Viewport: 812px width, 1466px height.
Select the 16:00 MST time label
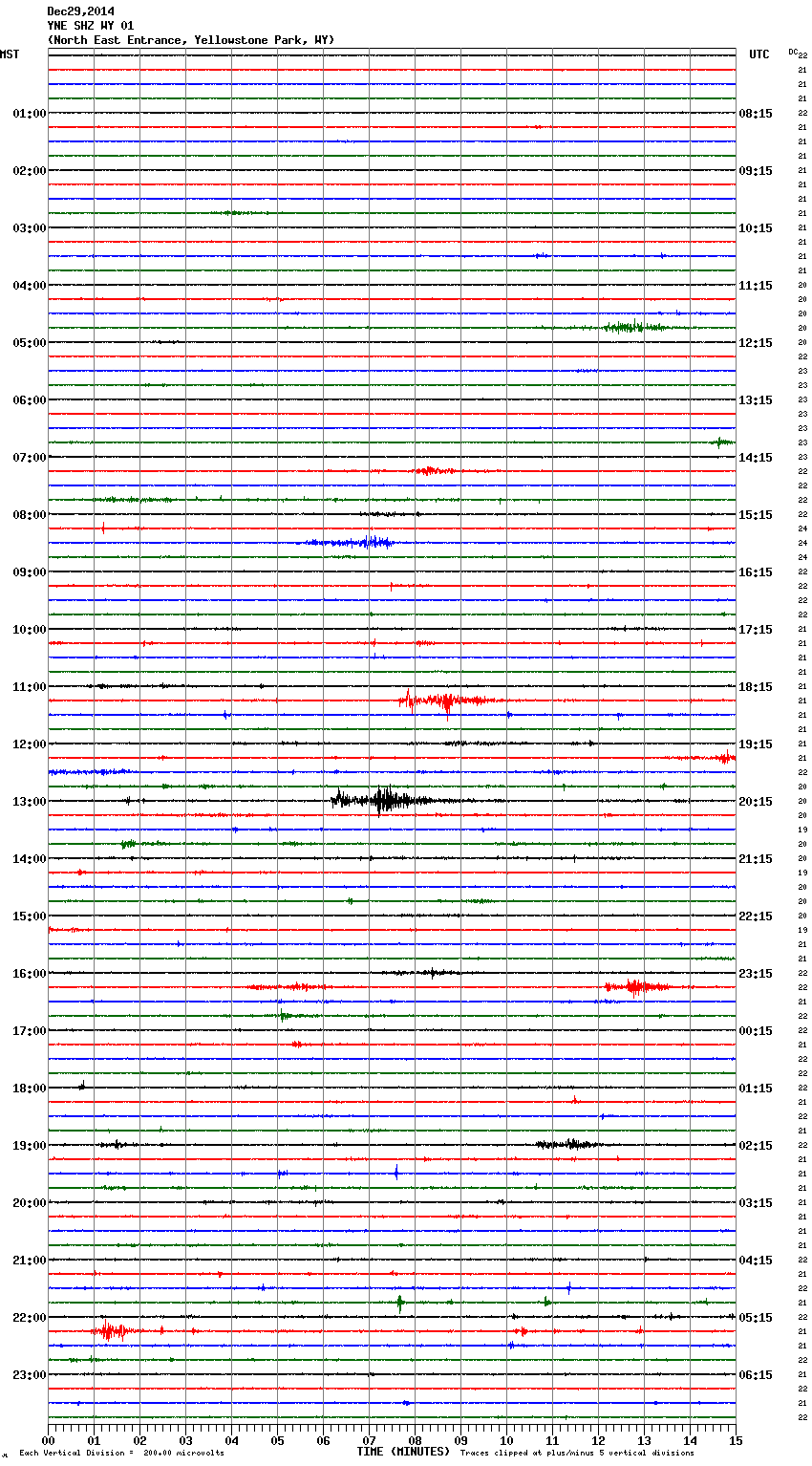pyautogui.click(x=29, y=974)
